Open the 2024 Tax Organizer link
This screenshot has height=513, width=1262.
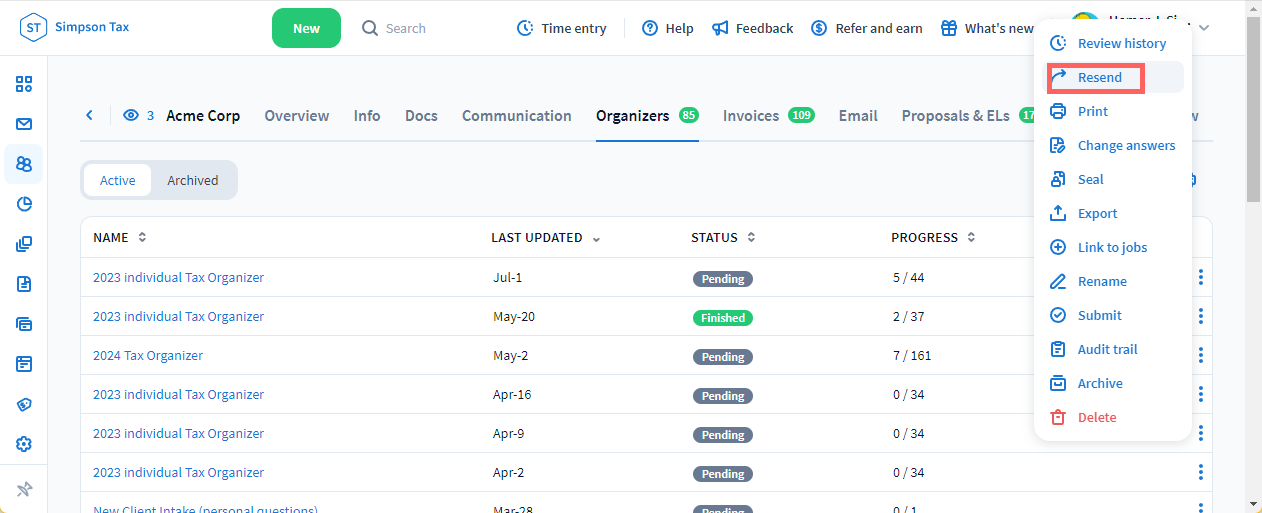148,355
